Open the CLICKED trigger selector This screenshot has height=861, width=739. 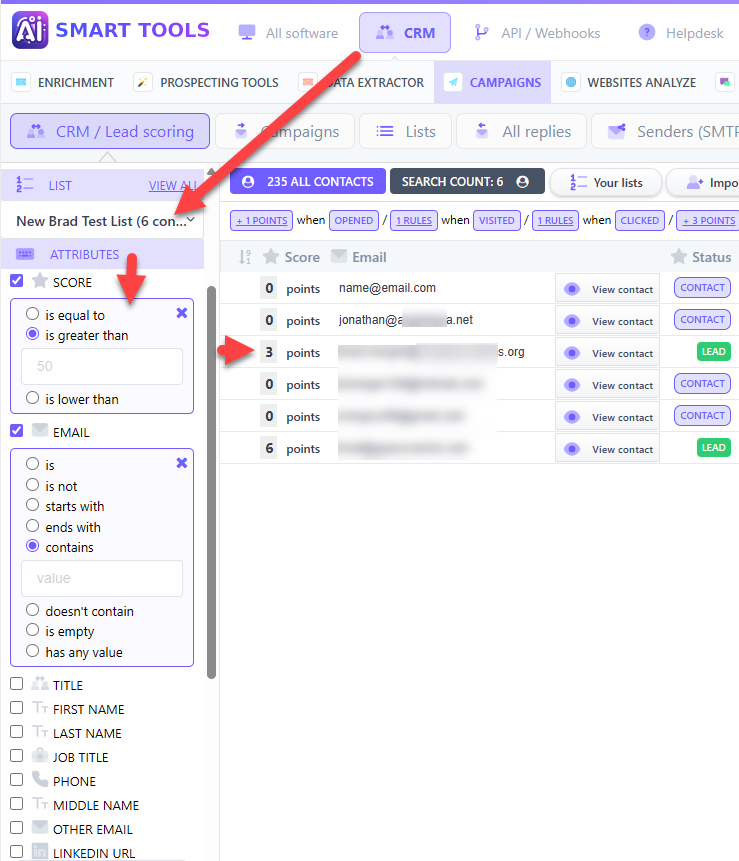coord(640,221)
